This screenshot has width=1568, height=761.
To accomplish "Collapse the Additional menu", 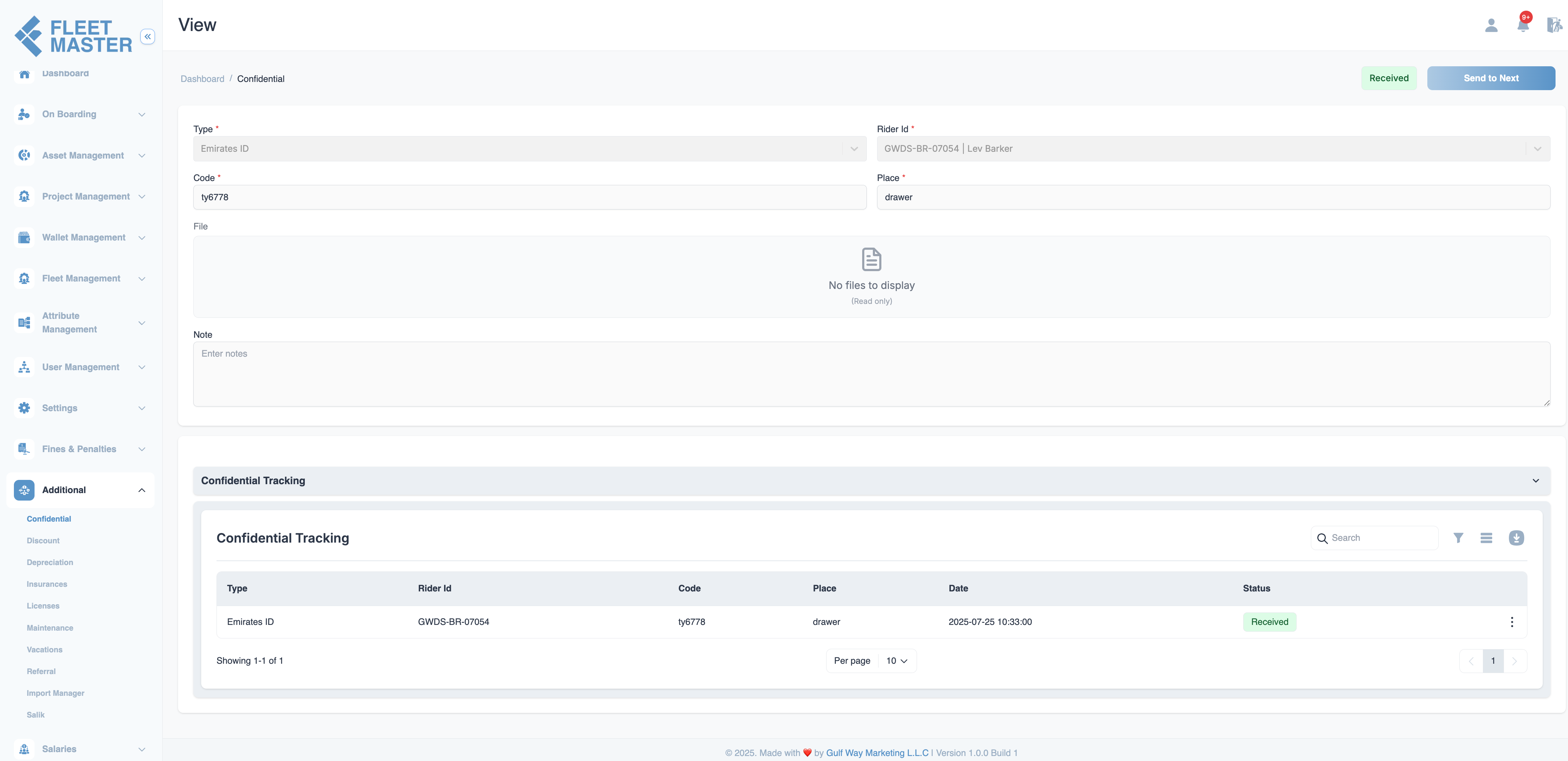I will (142, 490).
